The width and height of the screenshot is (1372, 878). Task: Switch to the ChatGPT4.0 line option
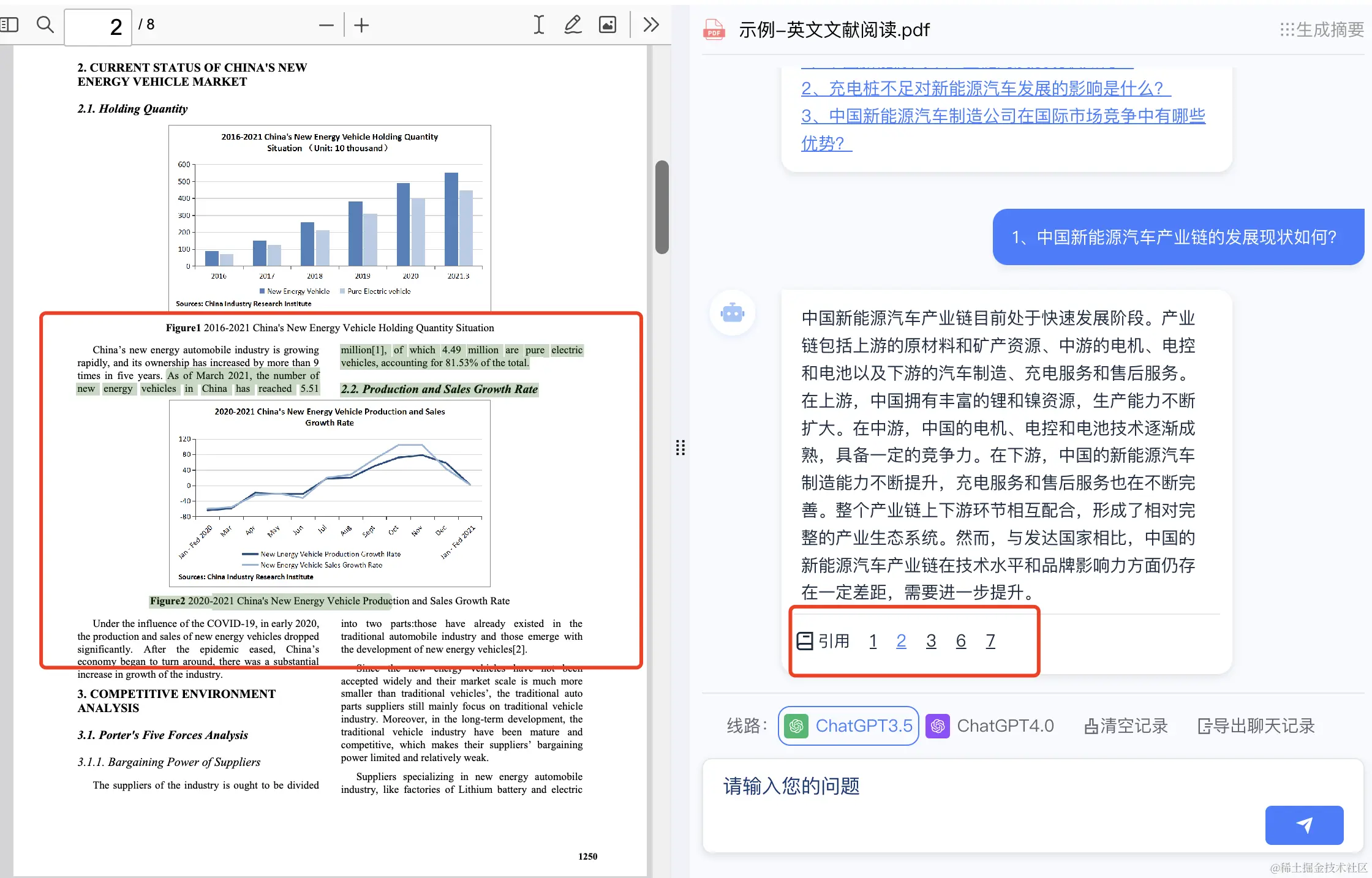(990, 726)
